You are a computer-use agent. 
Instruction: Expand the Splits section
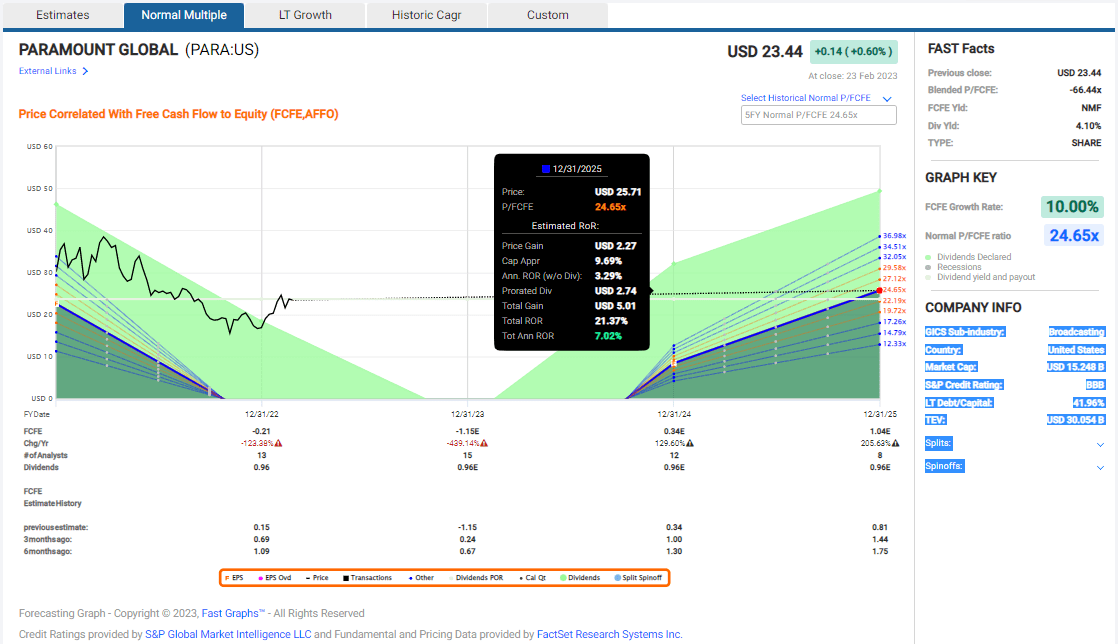click(x=1100, y=444)
